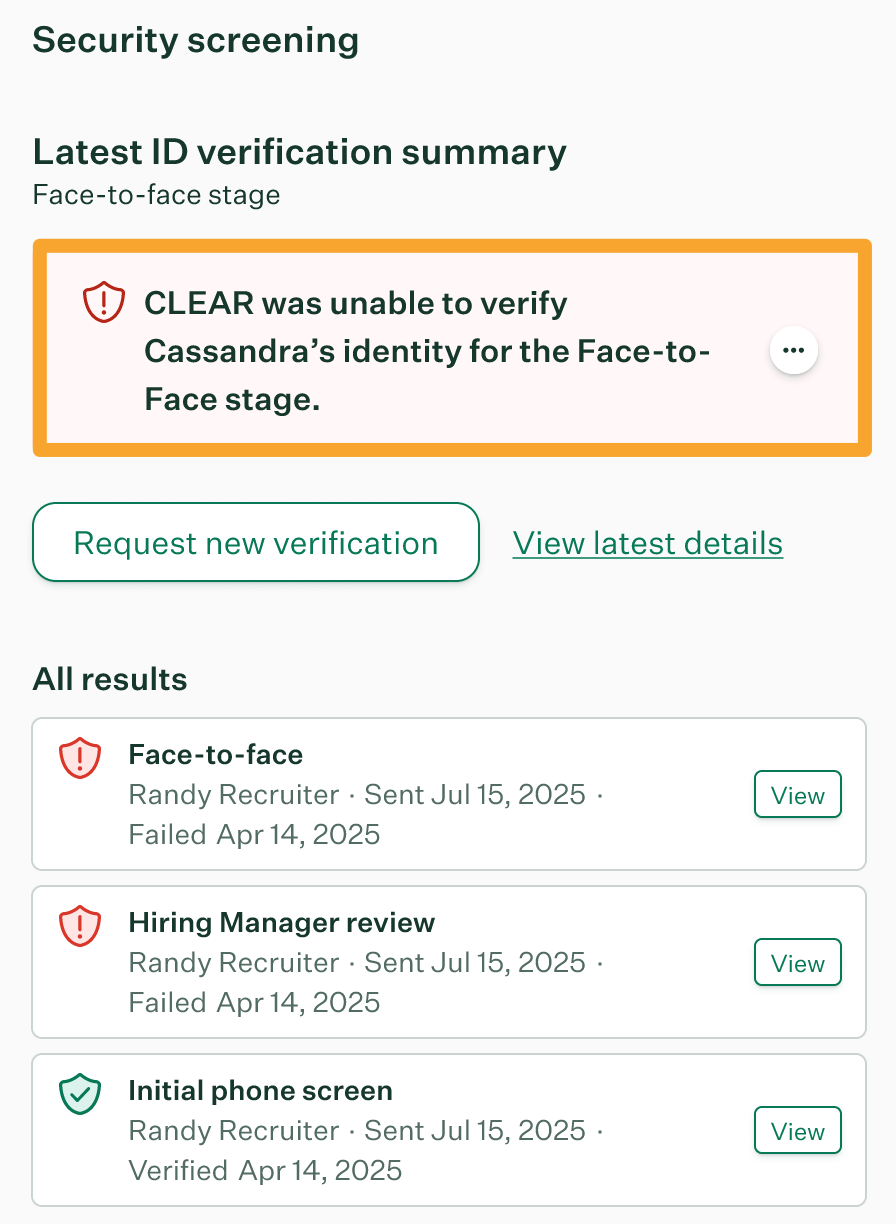View the Hiring Manager review result

(x=797, y=964)
